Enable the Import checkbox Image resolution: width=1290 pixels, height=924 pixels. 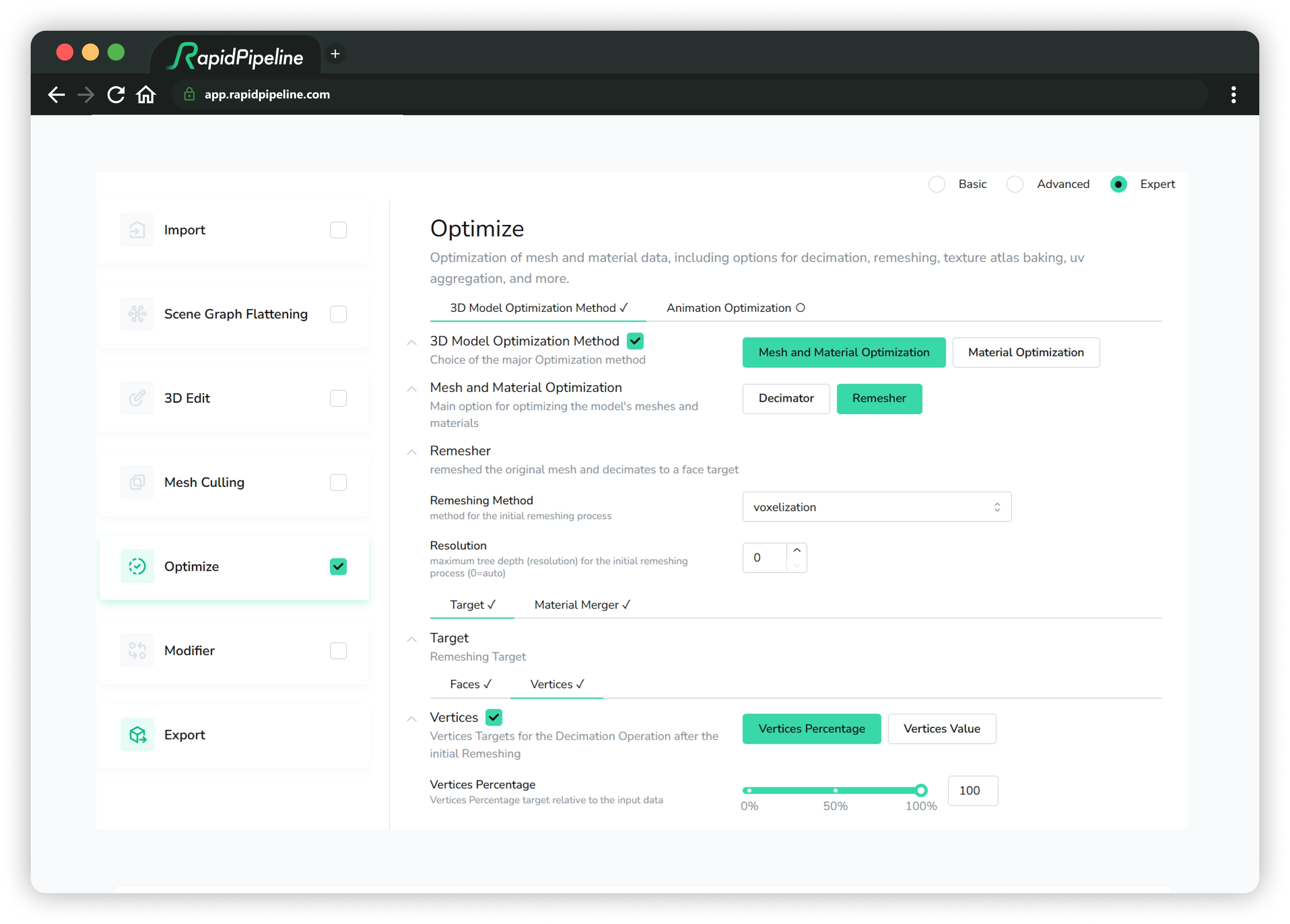338,230
